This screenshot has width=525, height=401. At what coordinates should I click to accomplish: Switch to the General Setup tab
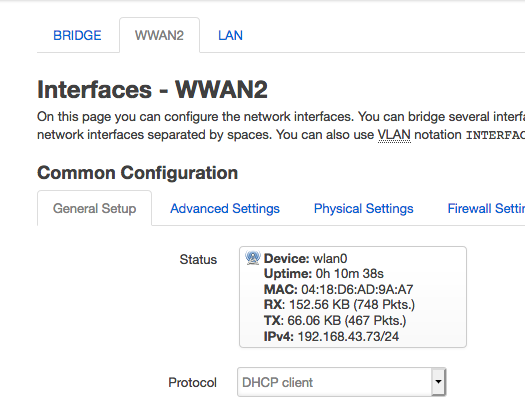coord(94,209)
